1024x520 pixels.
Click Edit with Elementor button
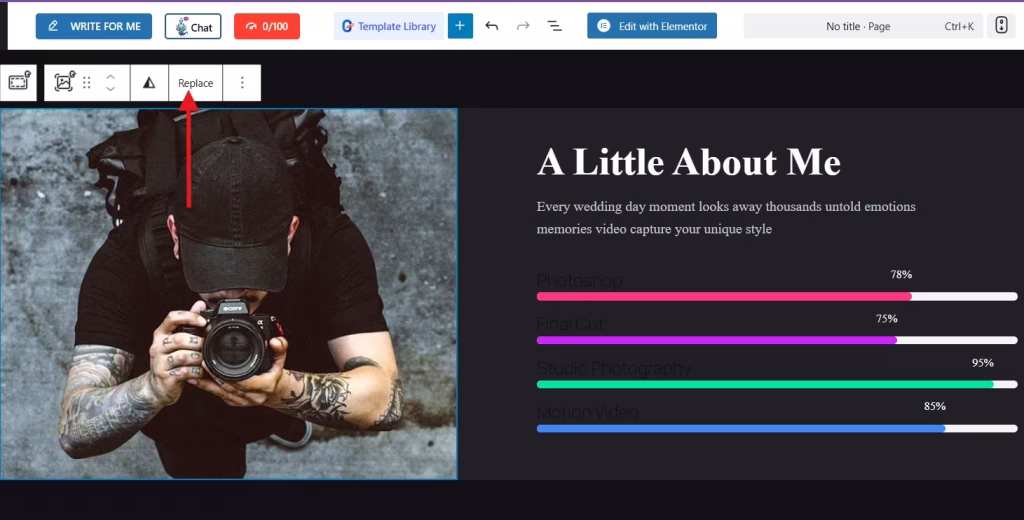click(x=652, y=26)
